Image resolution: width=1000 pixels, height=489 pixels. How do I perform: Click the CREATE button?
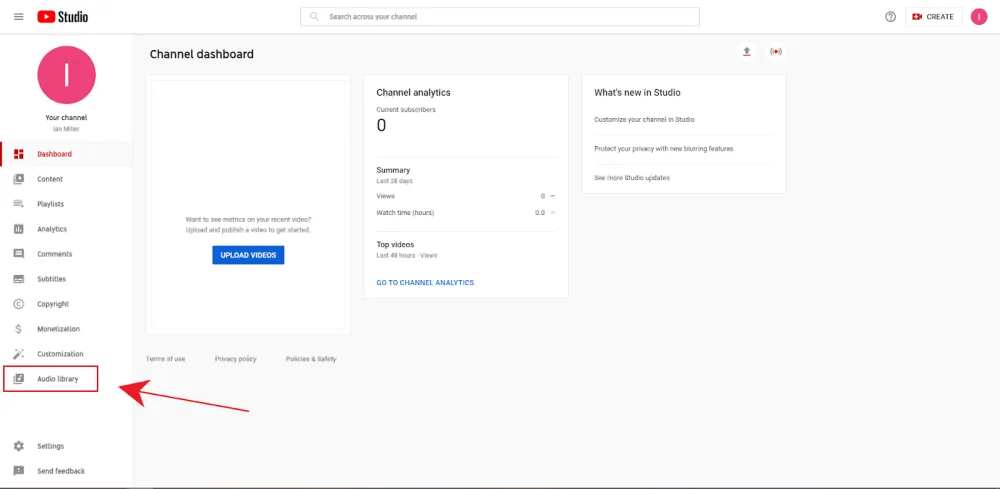point(932,17)
